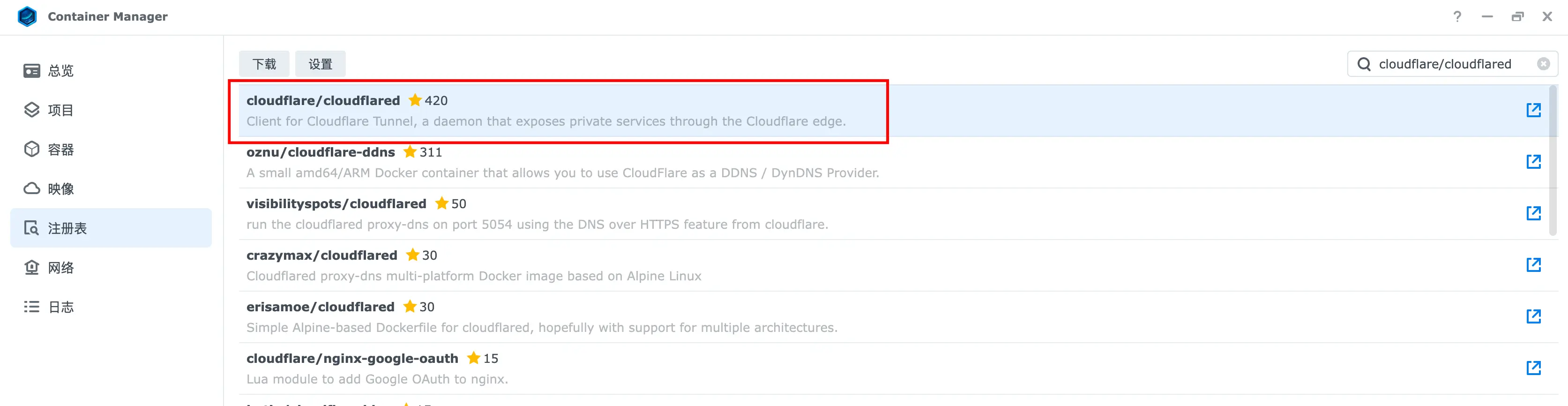Click the registry search input field
Viewport: 1568px width, 406px height.
tap(1449, 64)
